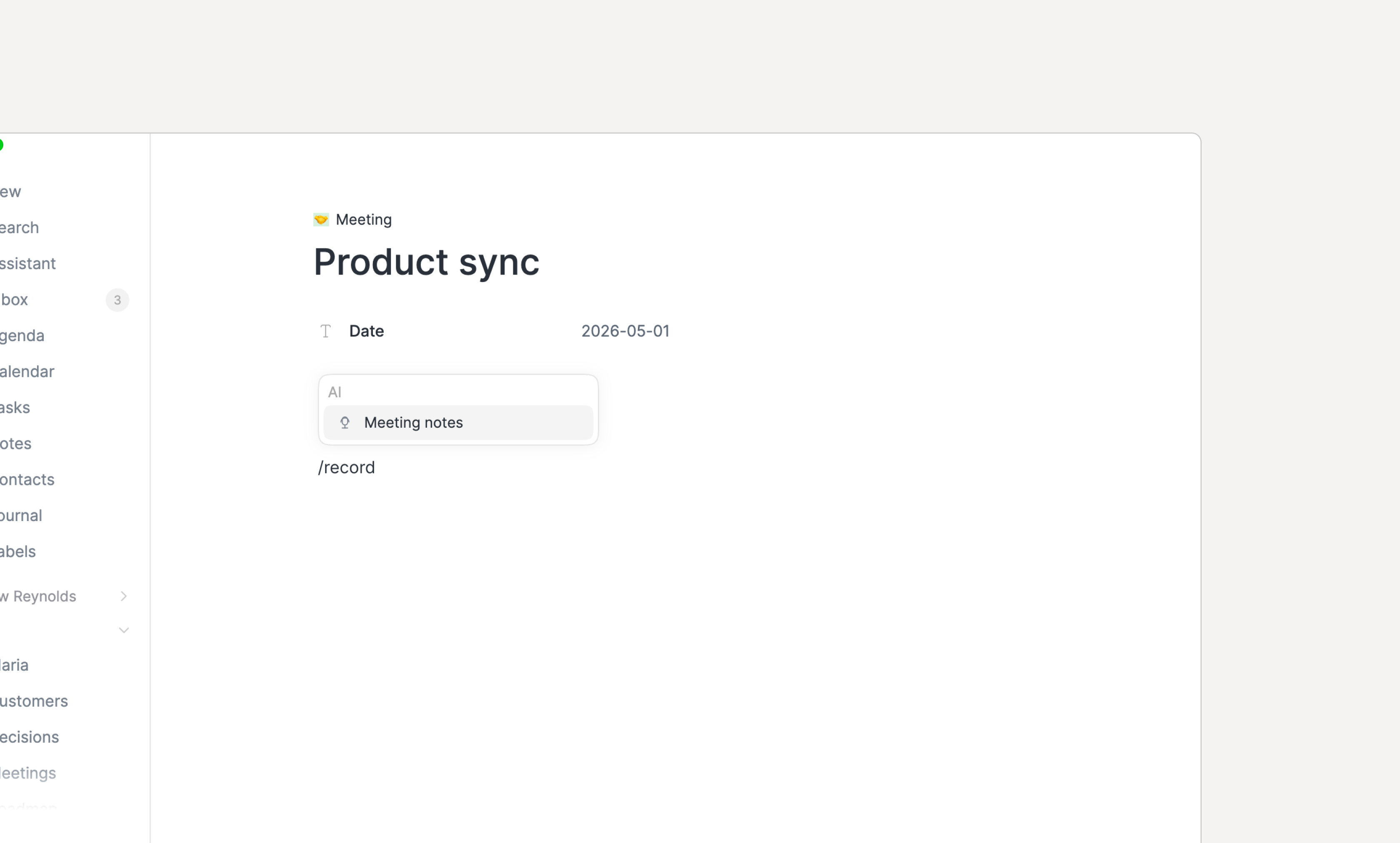This screenshot has width=1400, height=843.
Task: Open Calendar in the sidebar
Action: (27, 372)
